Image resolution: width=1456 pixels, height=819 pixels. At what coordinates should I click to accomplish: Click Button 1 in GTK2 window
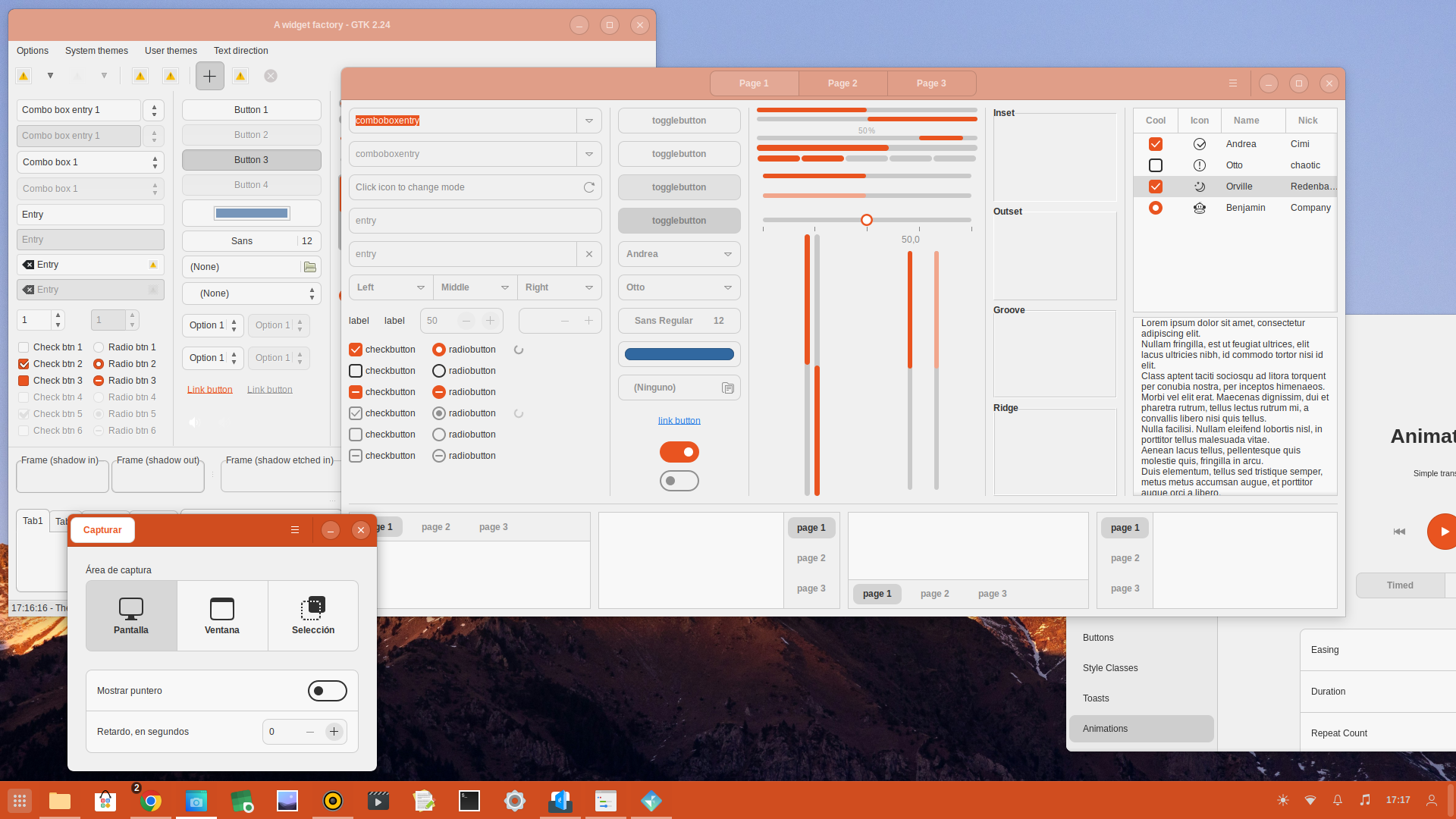[x=252, y=110]
